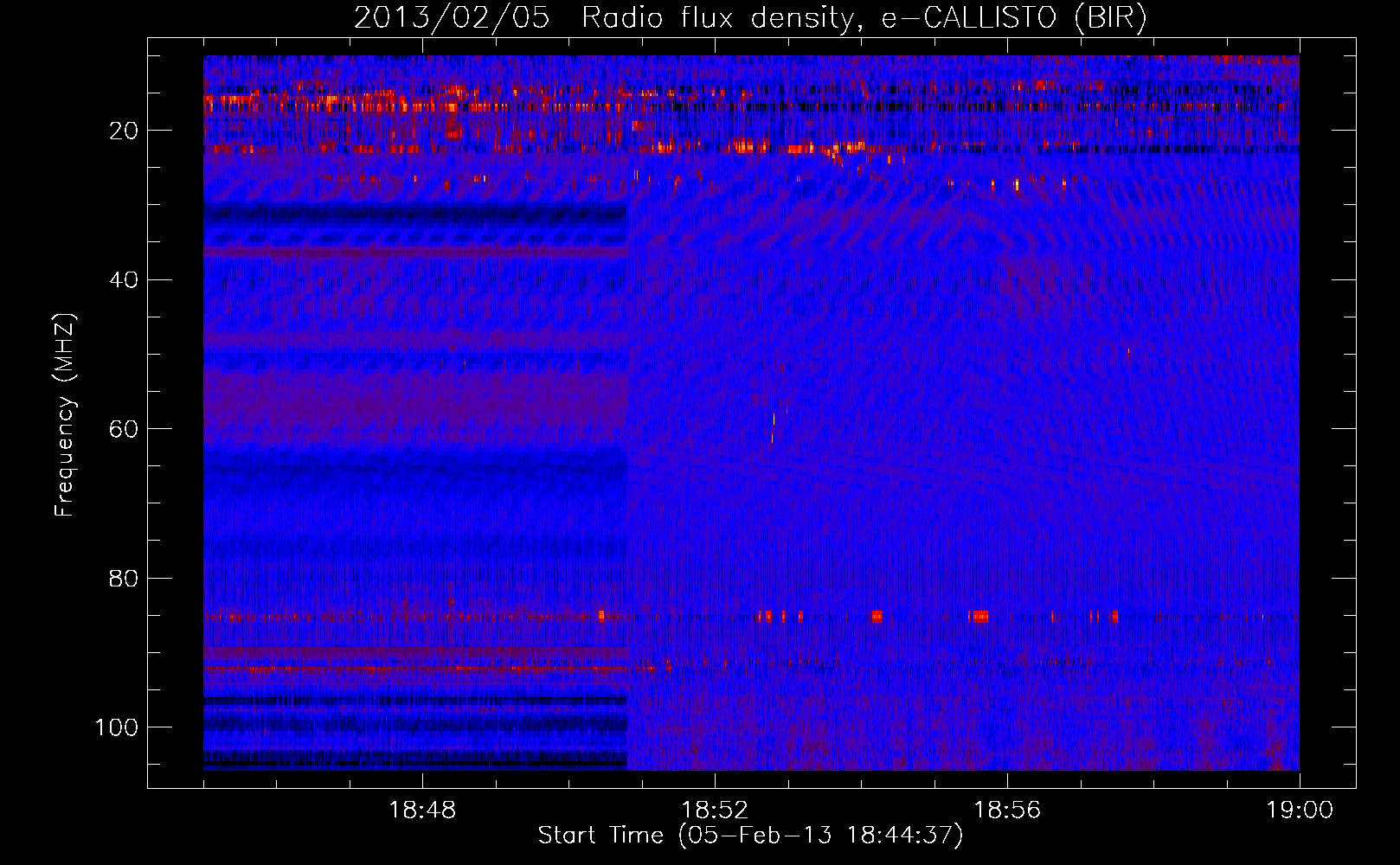Click the 80 frequency tick label
1400x865 pixels.
(x=124, y=579)
